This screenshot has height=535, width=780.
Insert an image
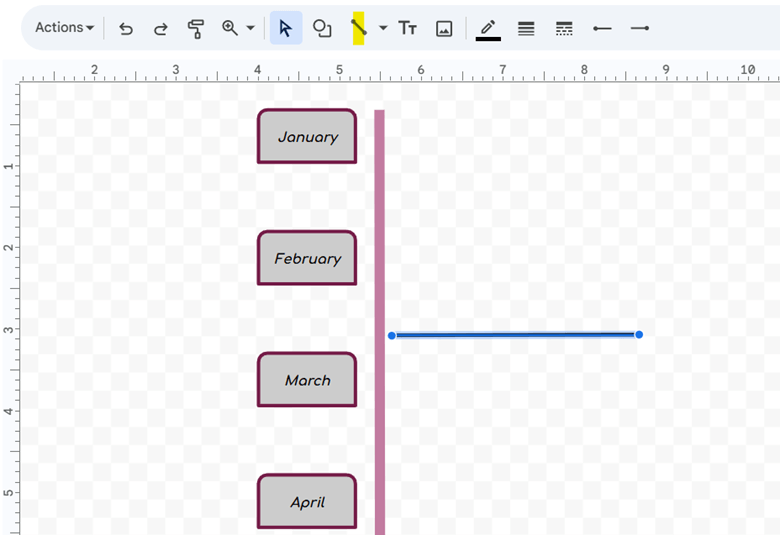tap(445, 29)
